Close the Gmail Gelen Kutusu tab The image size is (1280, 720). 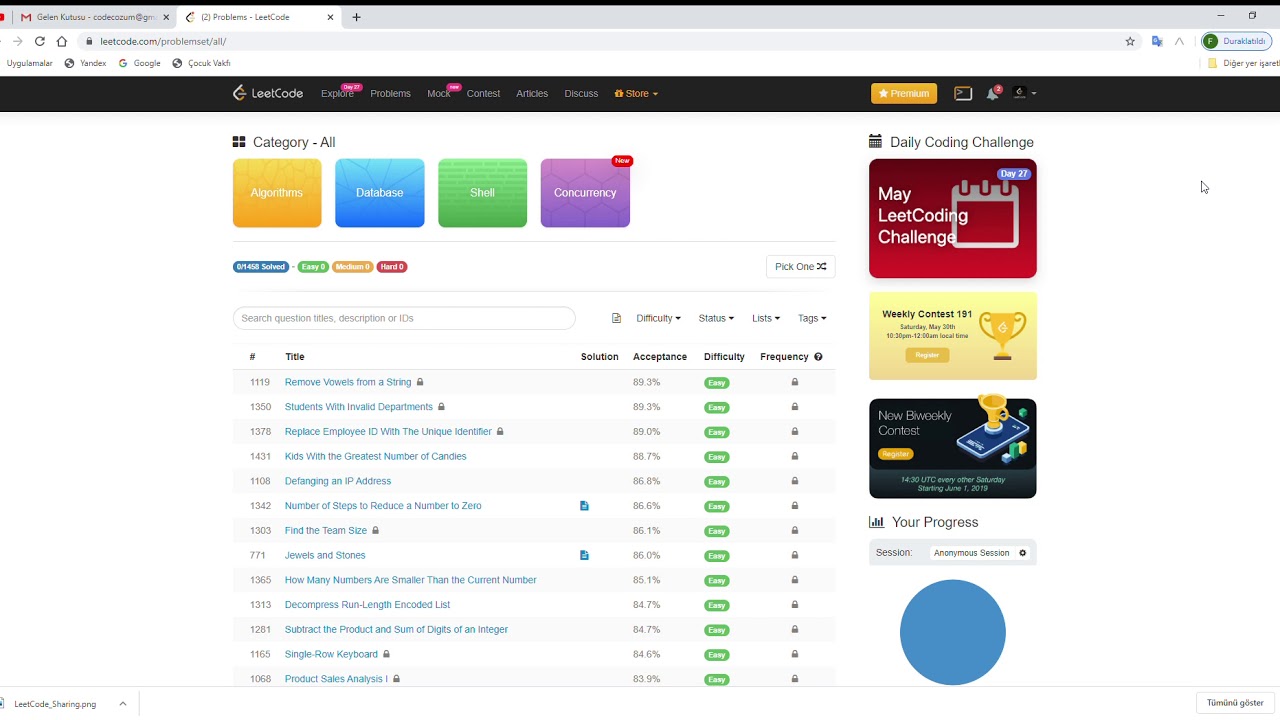(166, 17)
